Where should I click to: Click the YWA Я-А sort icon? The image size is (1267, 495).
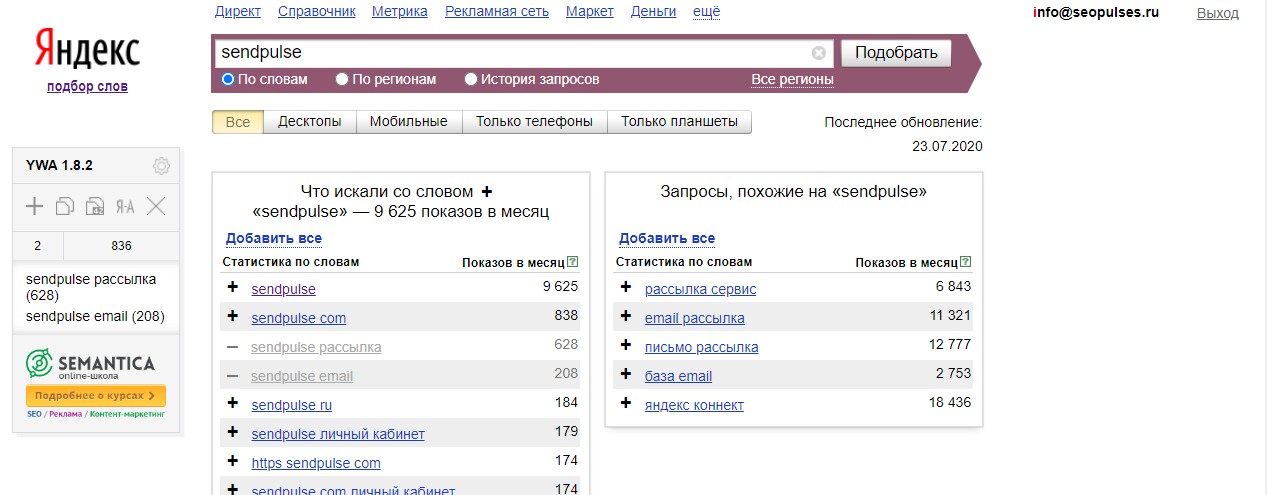click(125, 207)
